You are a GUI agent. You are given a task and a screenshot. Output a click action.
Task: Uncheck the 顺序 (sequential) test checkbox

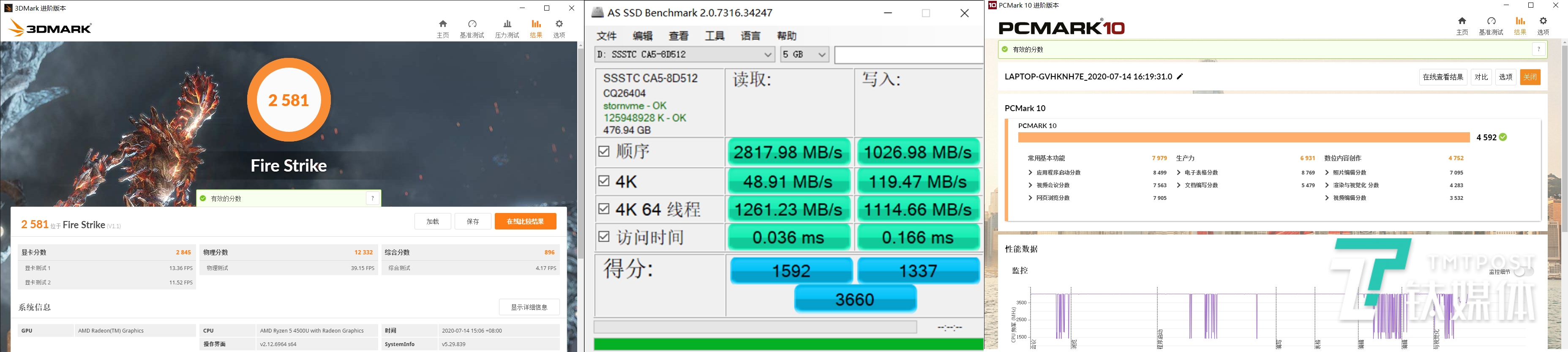point(604,151)
